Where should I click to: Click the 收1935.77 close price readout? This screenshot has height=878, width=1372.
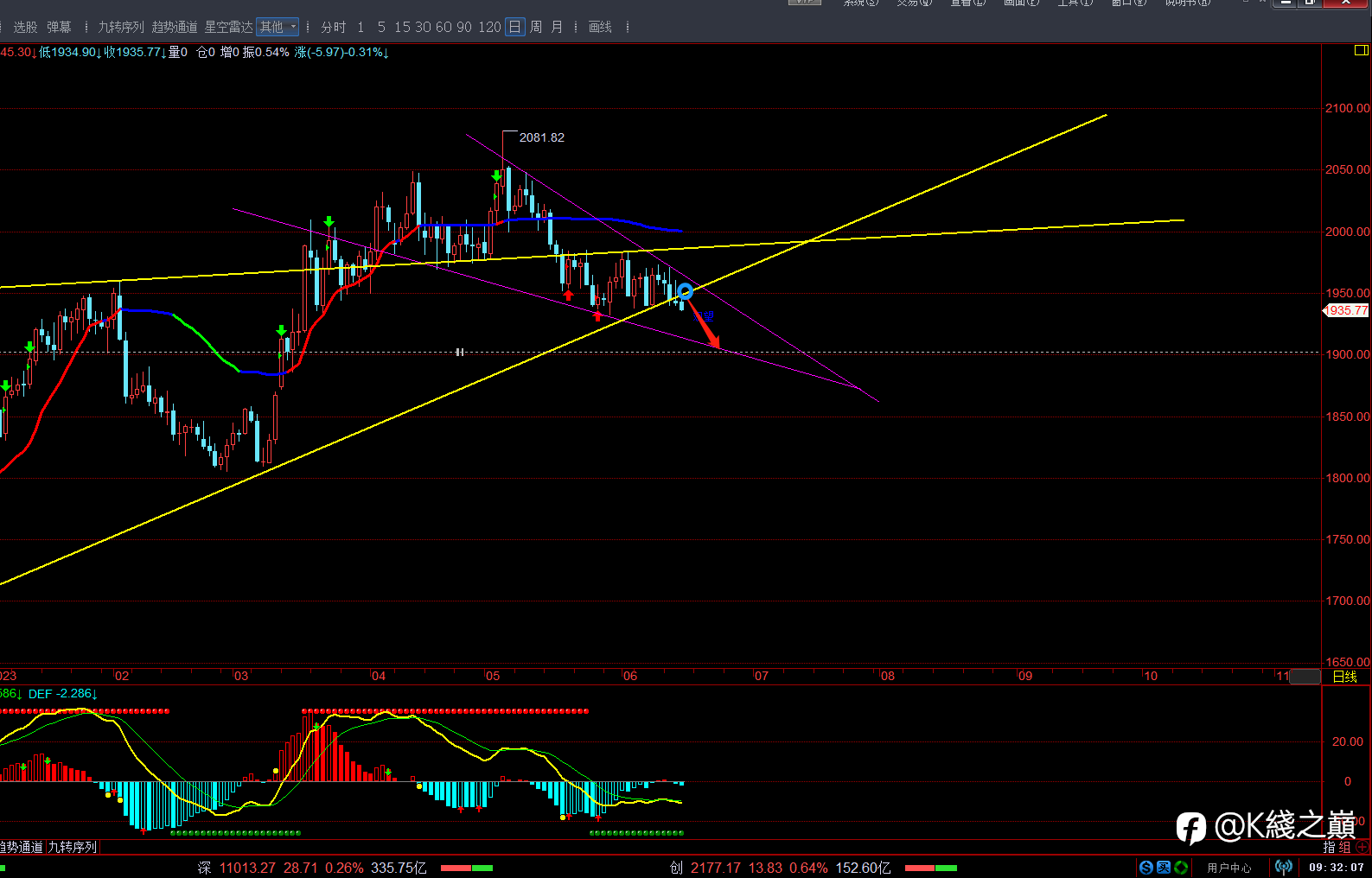point(136,53)
